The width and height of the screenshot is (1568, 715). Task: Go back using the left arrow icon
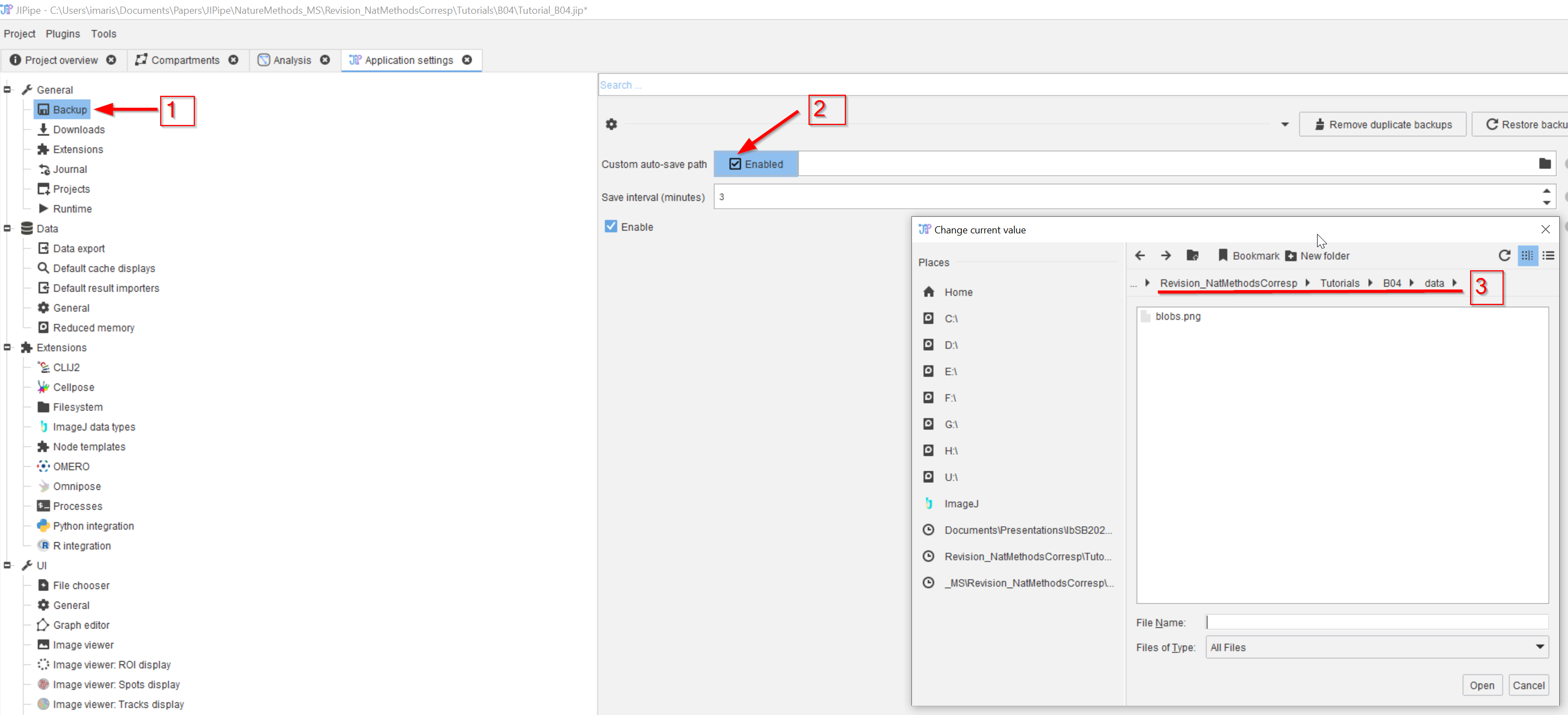(1140, 255)
